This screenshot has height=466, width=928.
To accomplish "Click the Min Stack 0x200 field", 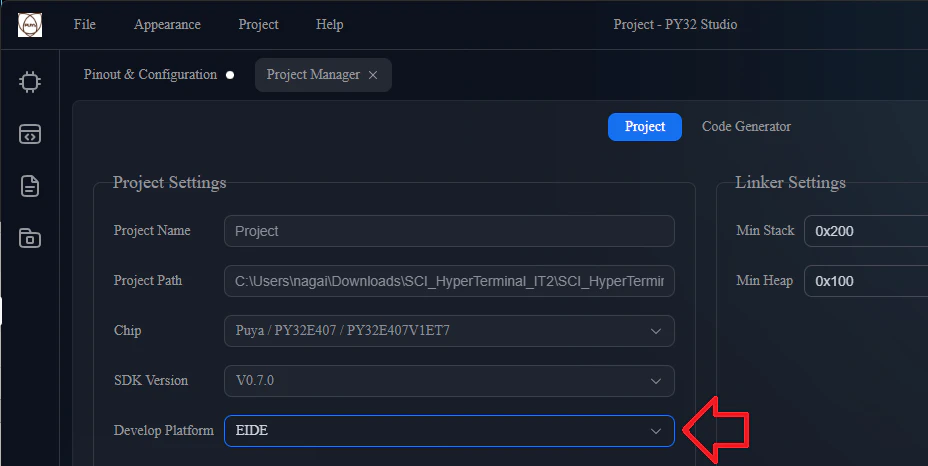I will coord(866,231).
